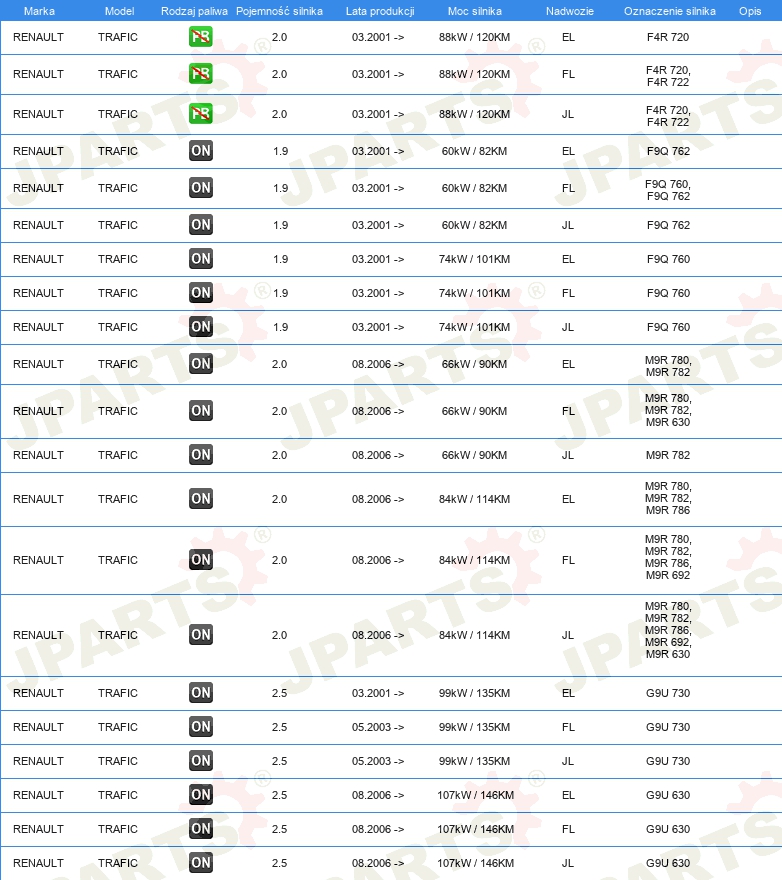Click the petrol PB icon in the 88kW FL row
This screenshot has height=880, width=782.
tap(200, 74)
